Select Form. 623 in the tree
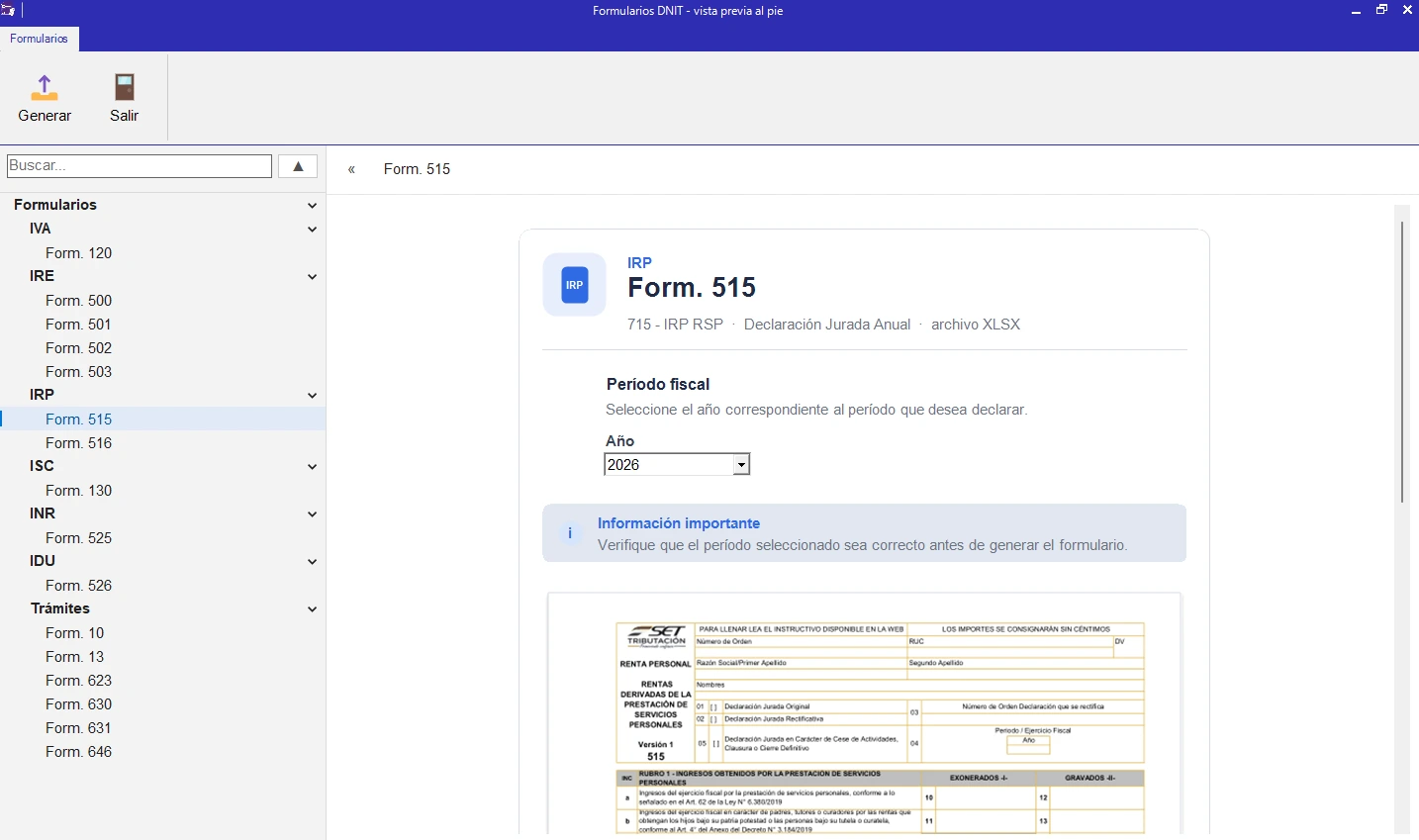 (x=78, y=681)
